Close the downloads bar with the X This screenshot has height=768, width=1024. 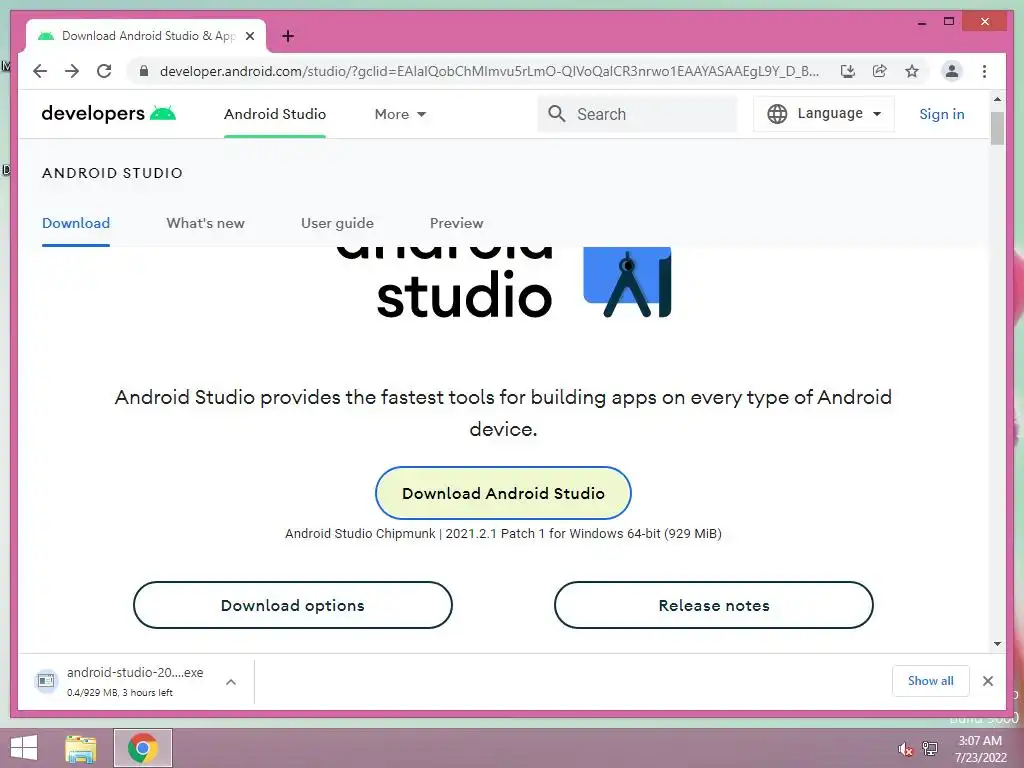point(988,681)
